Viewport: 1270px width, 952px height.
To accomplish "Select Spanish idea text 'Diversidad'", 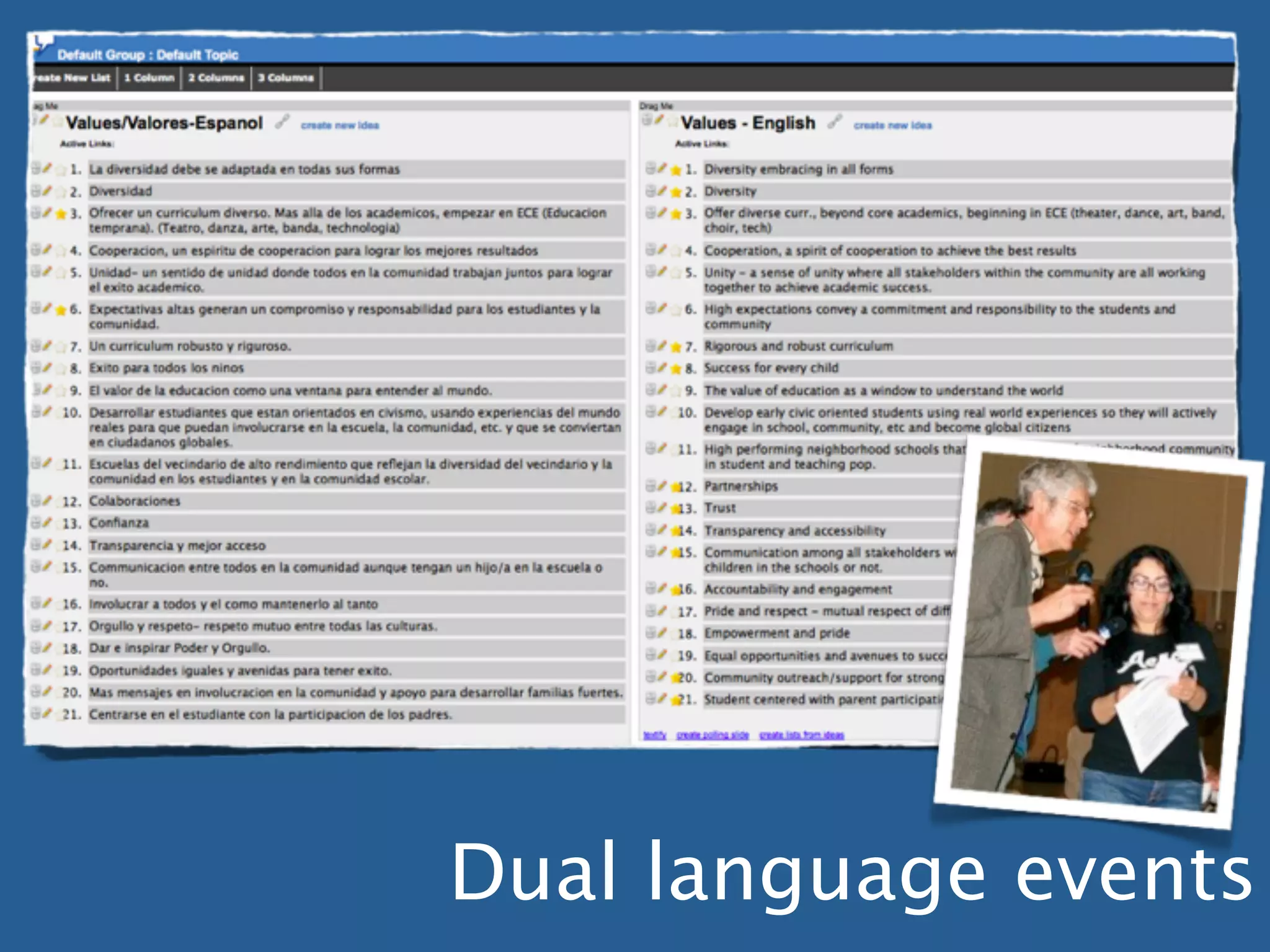I will coord(120,191).
